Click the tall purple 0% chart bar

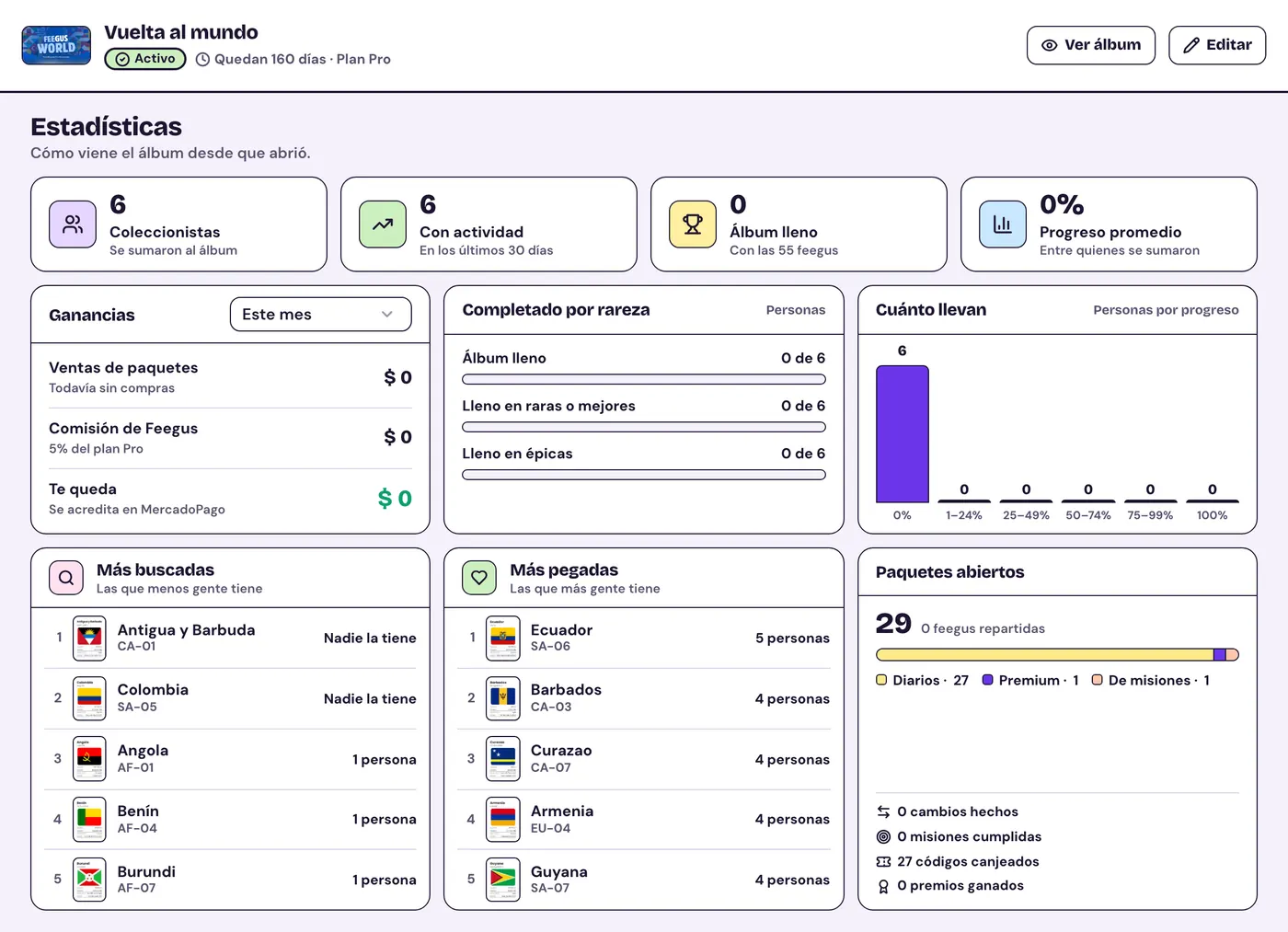(x=903, y=433)
